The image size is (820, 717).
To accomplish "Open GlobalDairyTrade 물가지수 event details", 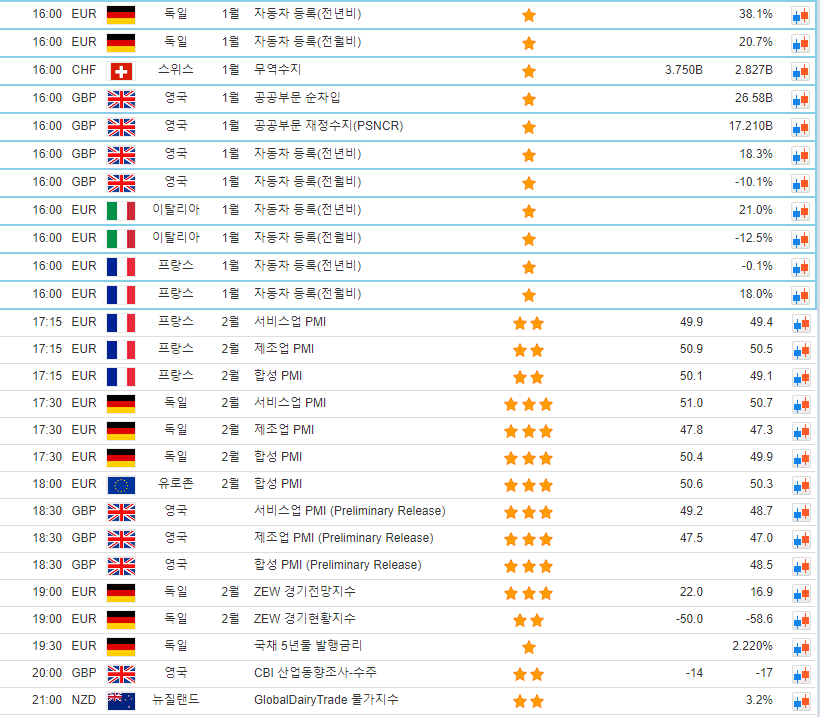I will tap(326, 700).
